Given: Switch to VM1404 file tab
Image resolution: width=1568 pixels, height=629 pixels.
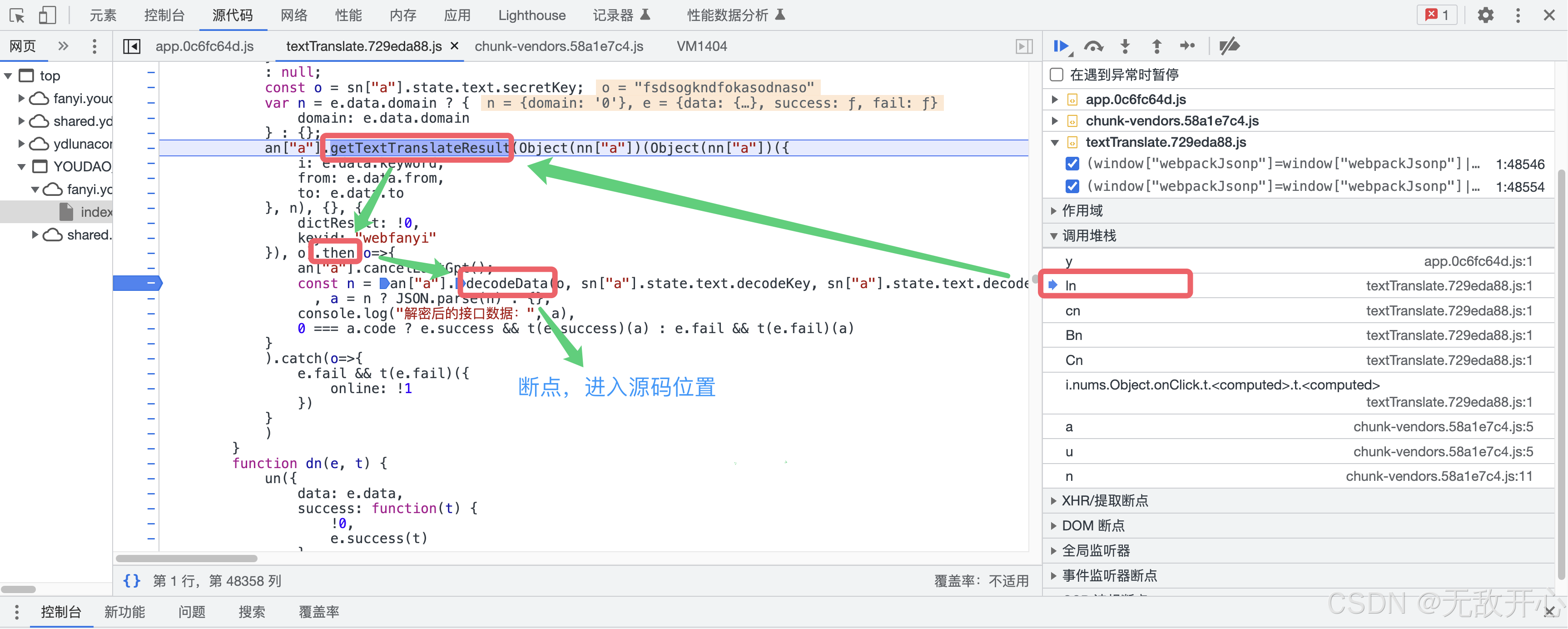Looking at the screenshot, I should [702, 46].
